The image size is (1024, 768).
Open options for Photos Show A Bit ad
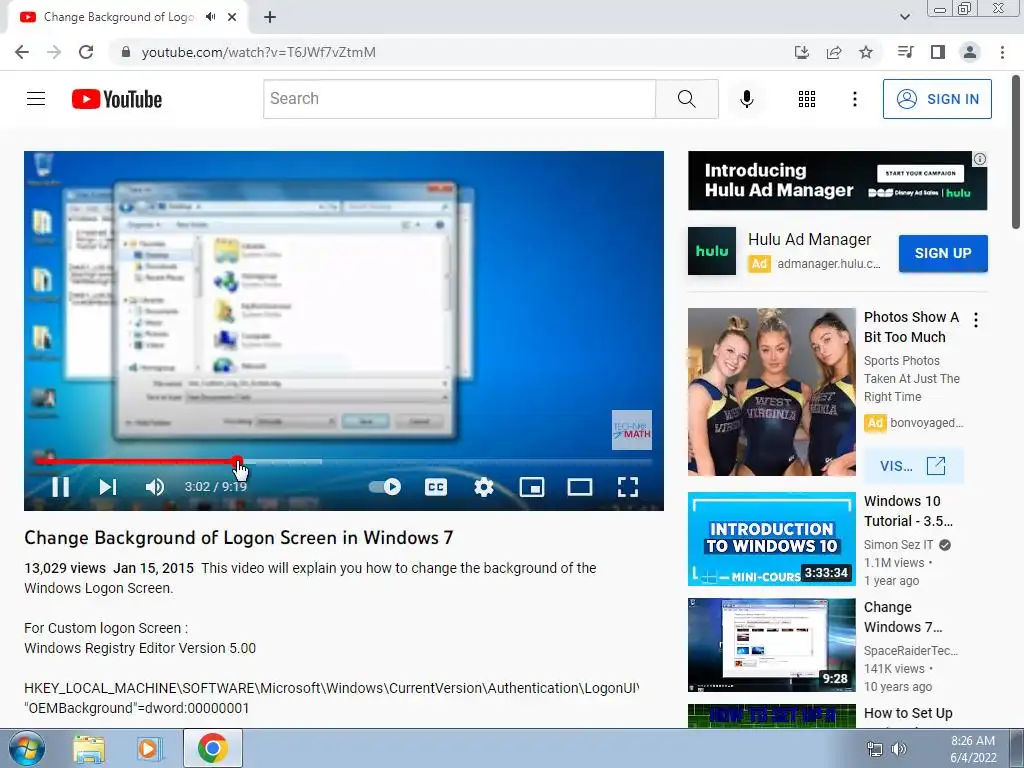tap(976, 320)
